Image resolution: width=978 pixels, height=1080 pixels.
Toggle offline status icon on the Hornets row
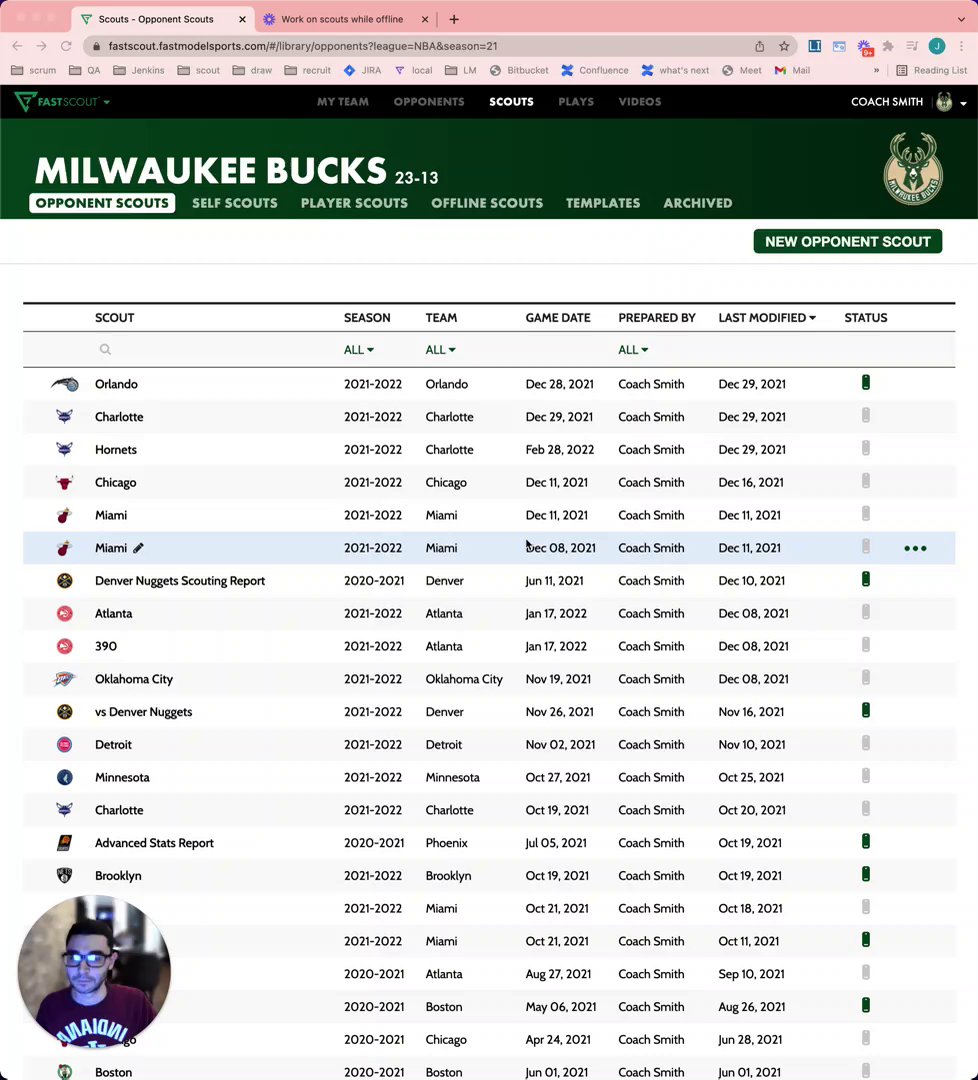click(866, 448)
